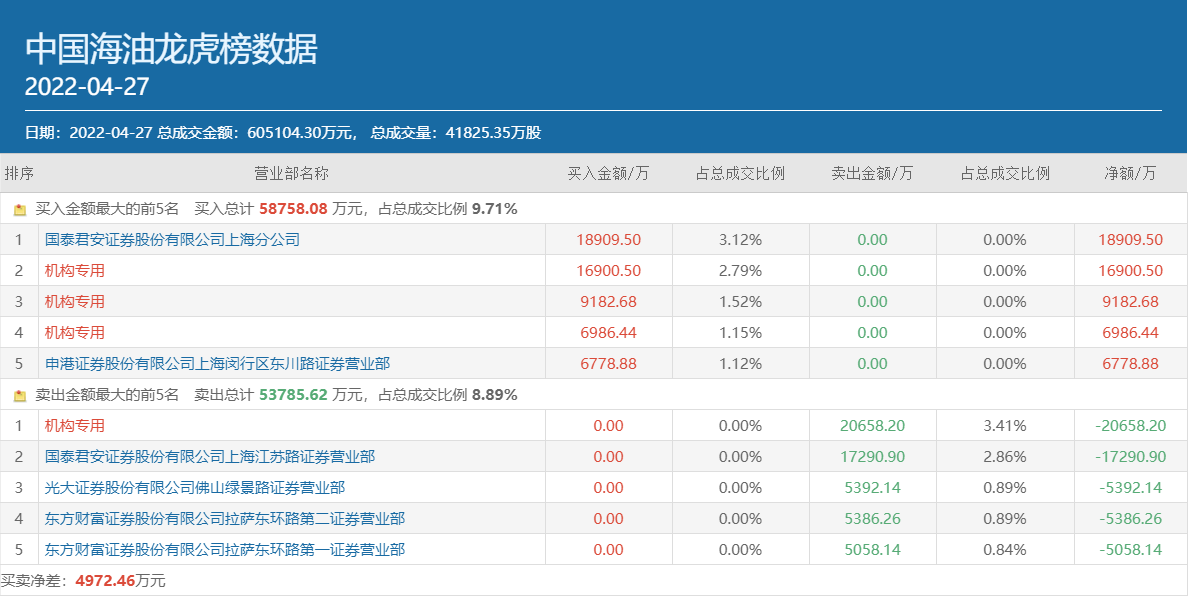Click the 中国海油龙虎榜数据 page title

click(171, 49)
